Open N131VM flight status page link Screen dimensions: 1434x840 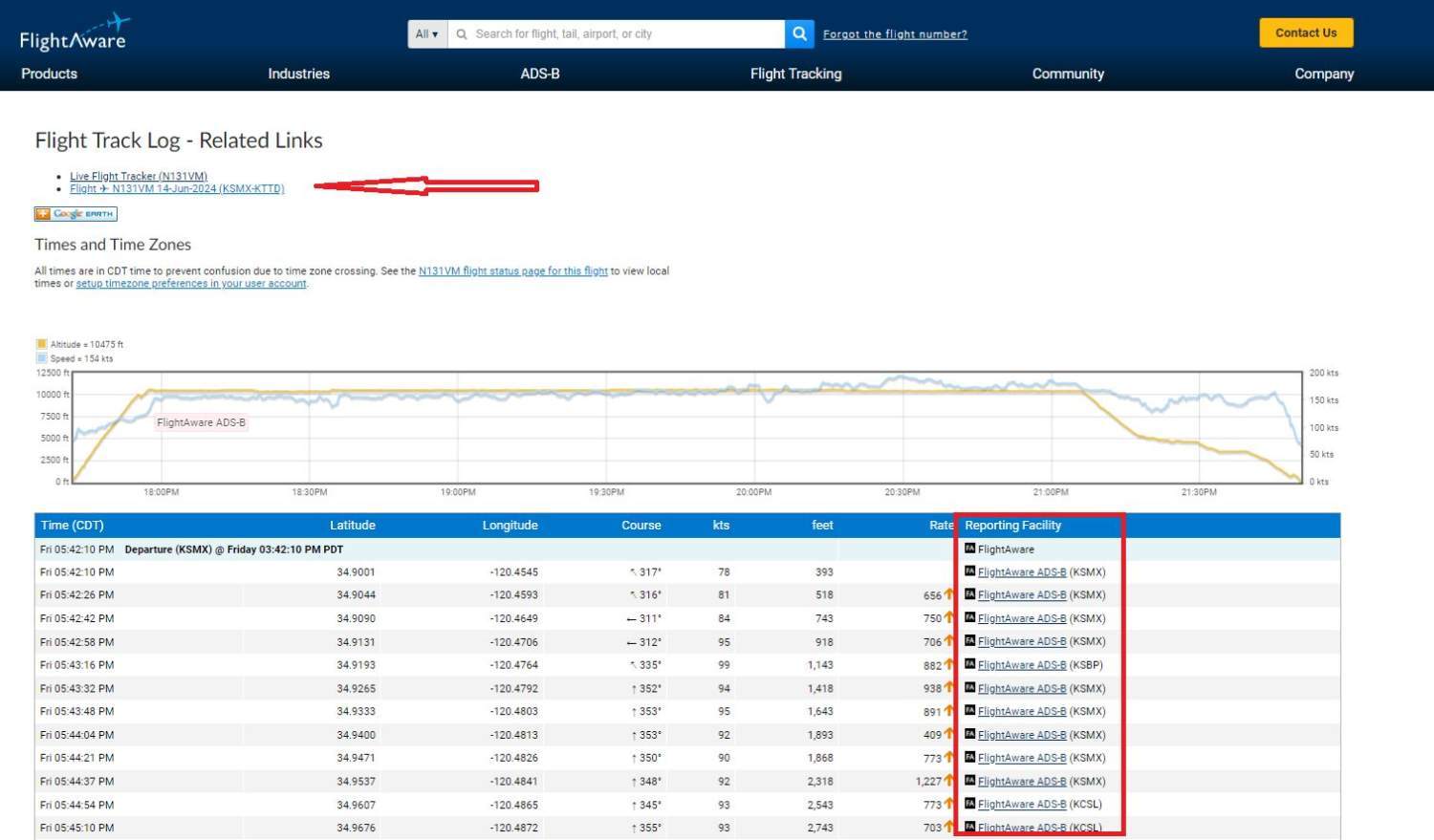tap(513, 271)
